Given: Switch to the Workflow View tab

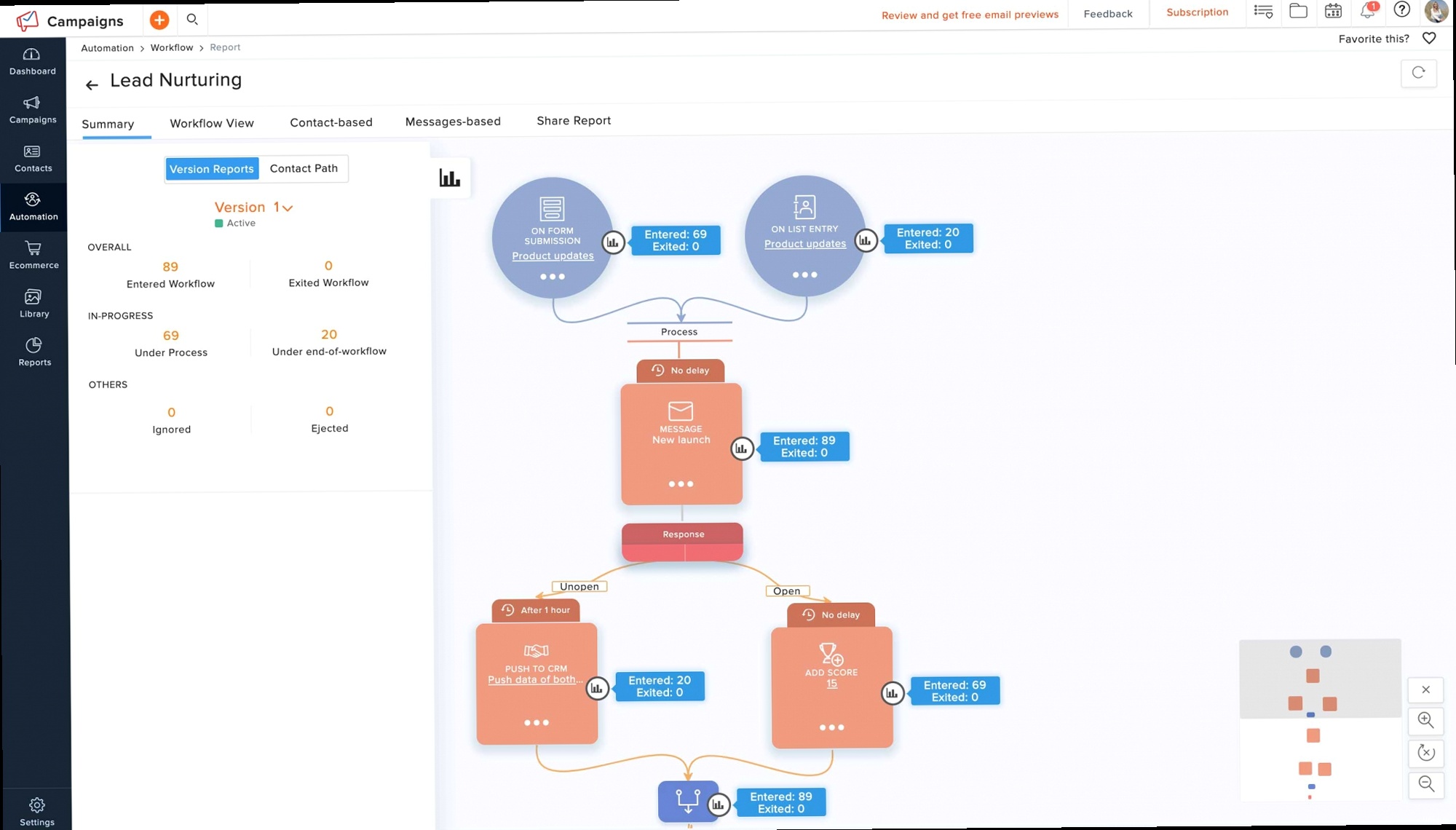Looking at the screenshot, I should click(212, 123).
